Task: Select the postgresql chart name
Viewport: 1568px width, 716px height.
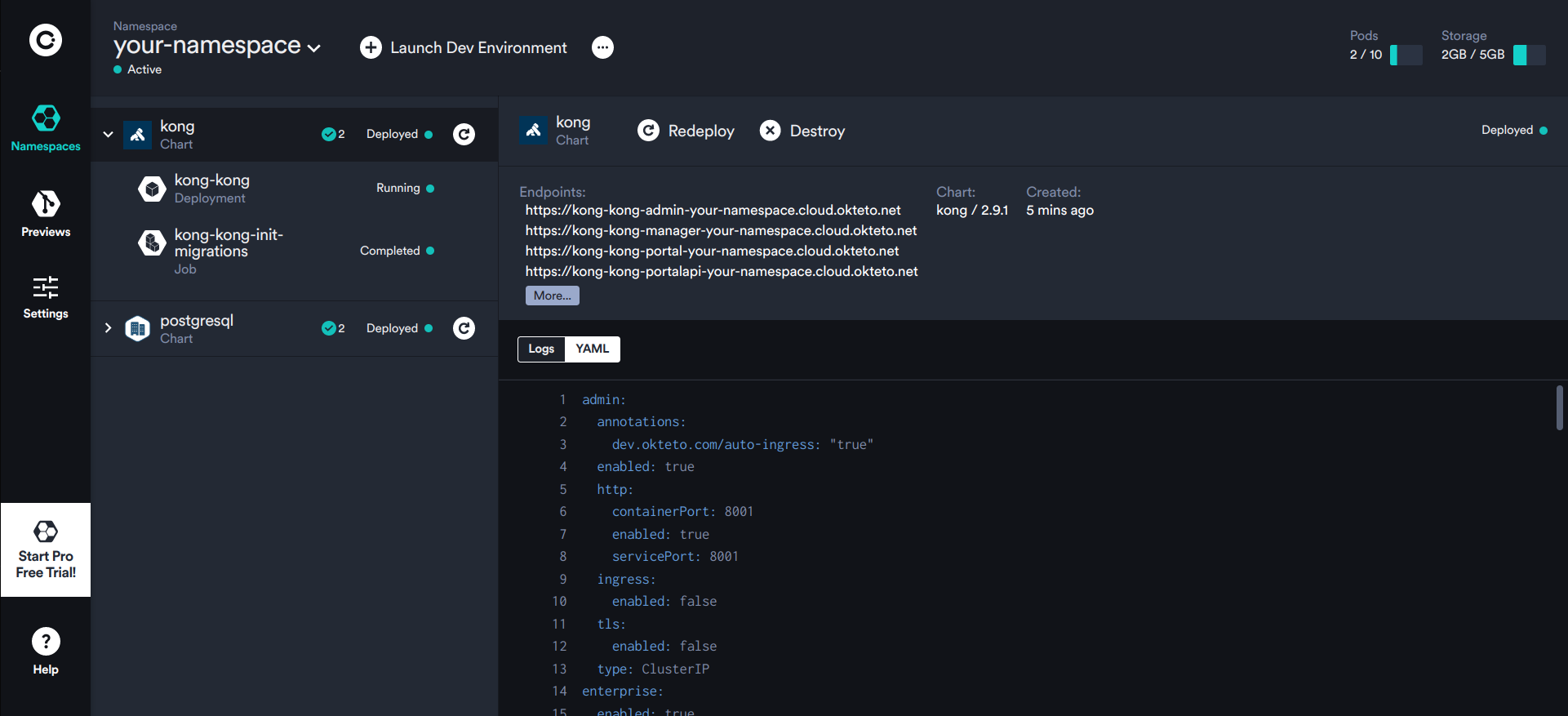Action: pos(197,320)
